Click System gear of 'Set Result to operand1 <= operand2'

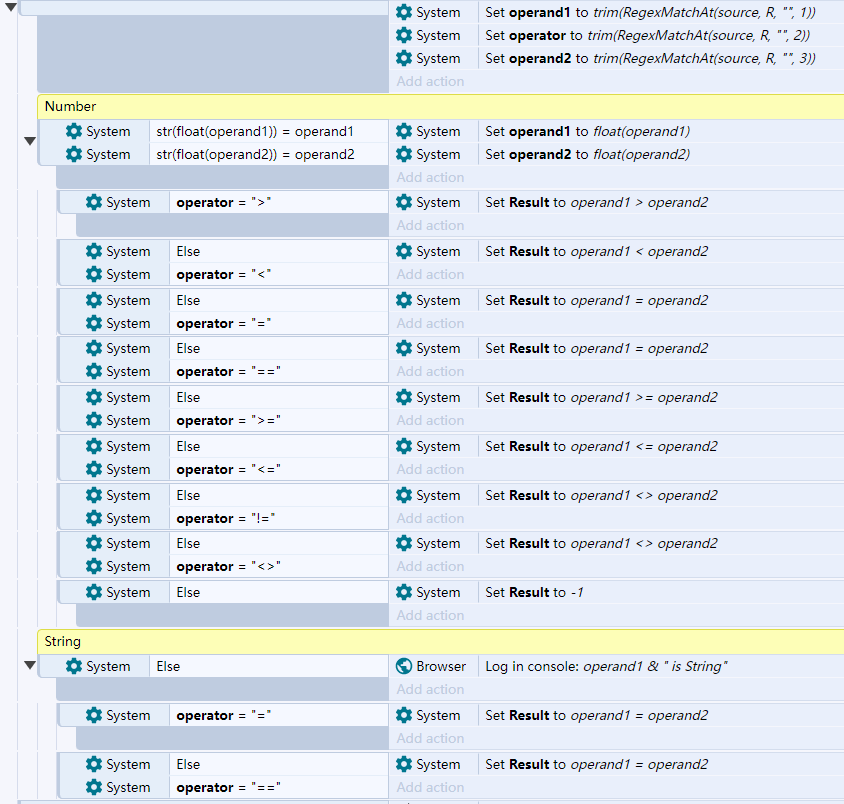404,446
